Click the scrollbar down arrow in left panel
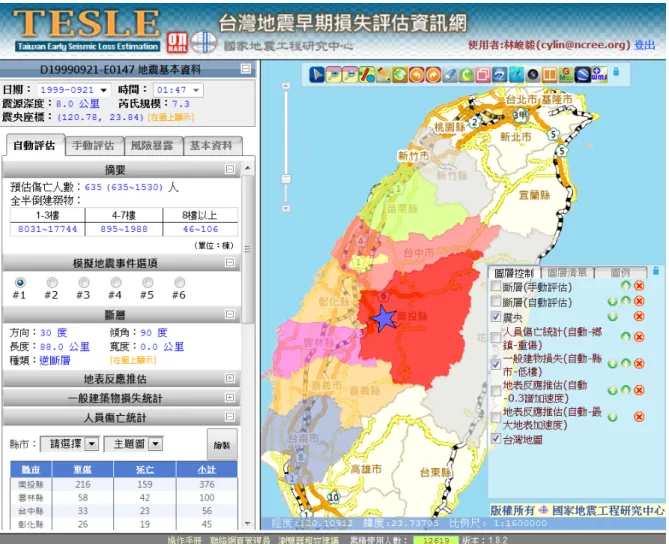 click(247, 523)
